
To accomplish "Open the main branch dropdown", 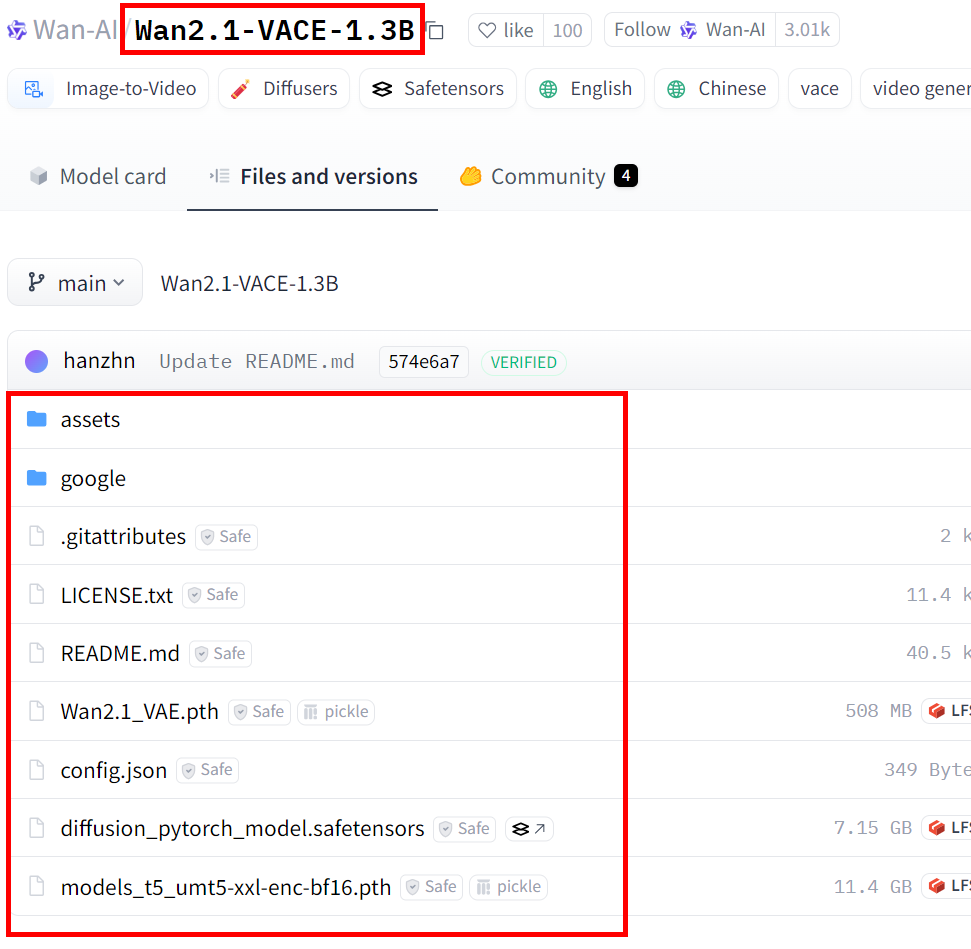I will pos(75,282).
